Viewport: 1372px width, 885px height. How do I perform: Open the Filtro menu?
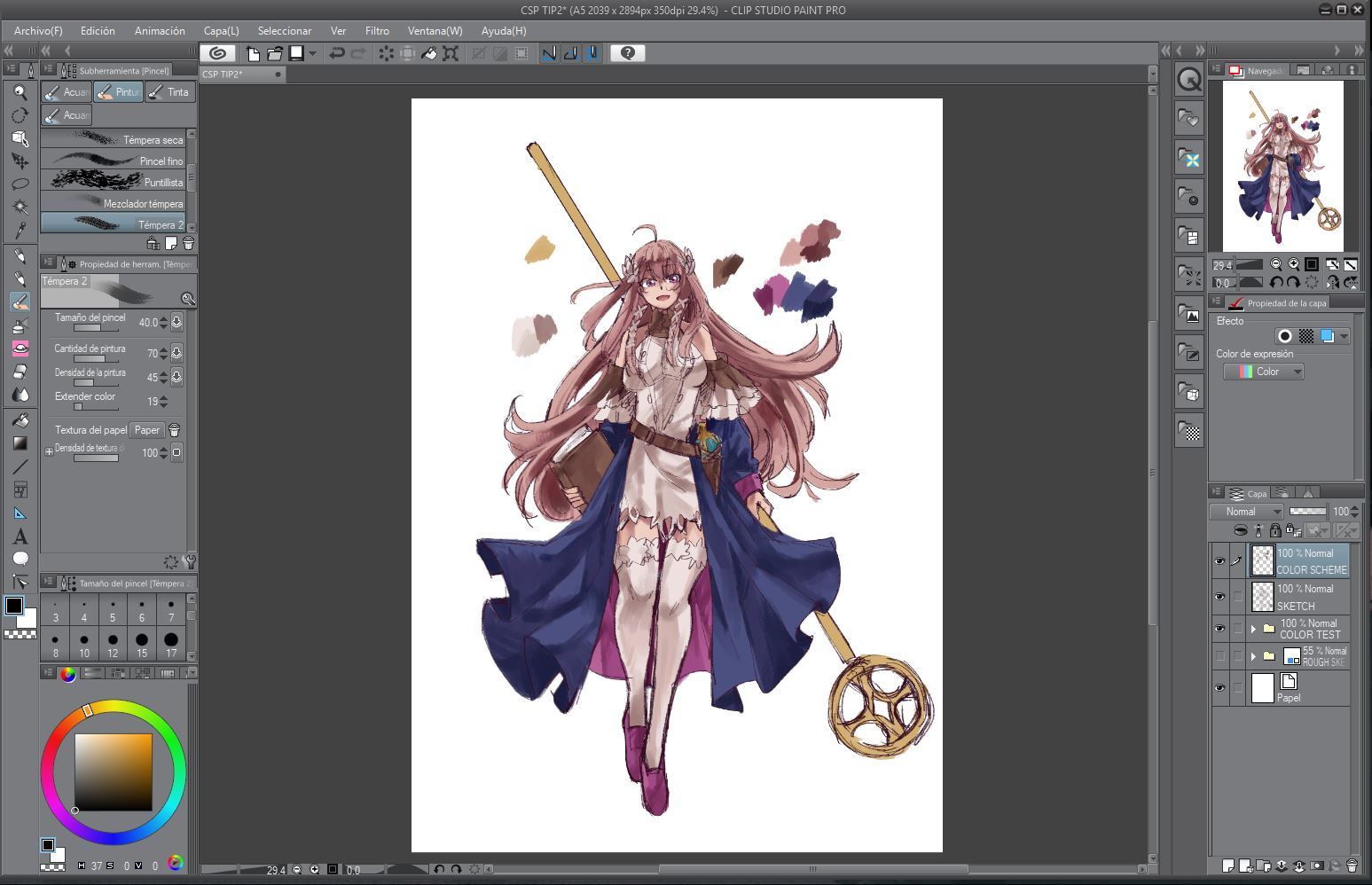tap(377, 31)
